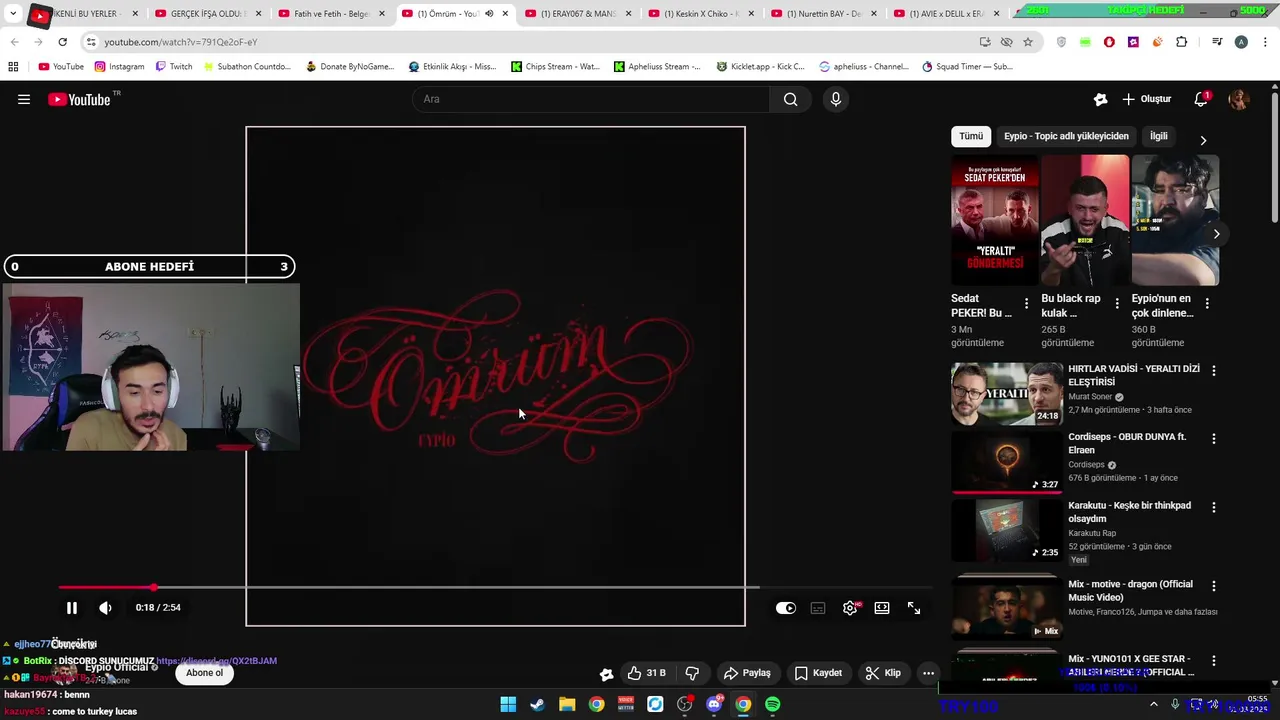Create a clip with the Klip button

[883, 673]
